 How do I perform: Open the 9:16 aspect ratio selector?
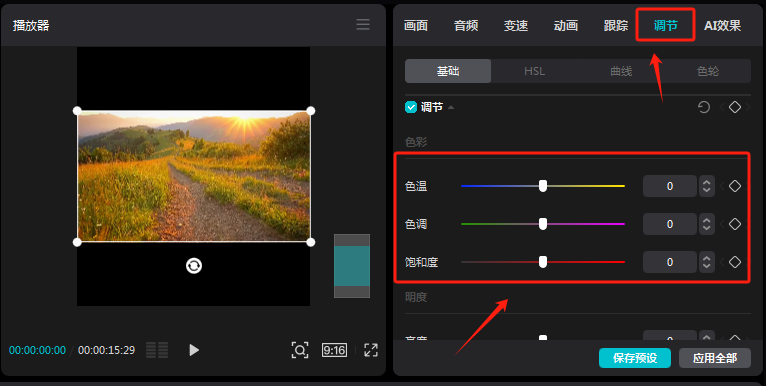[x=334, y=350]
